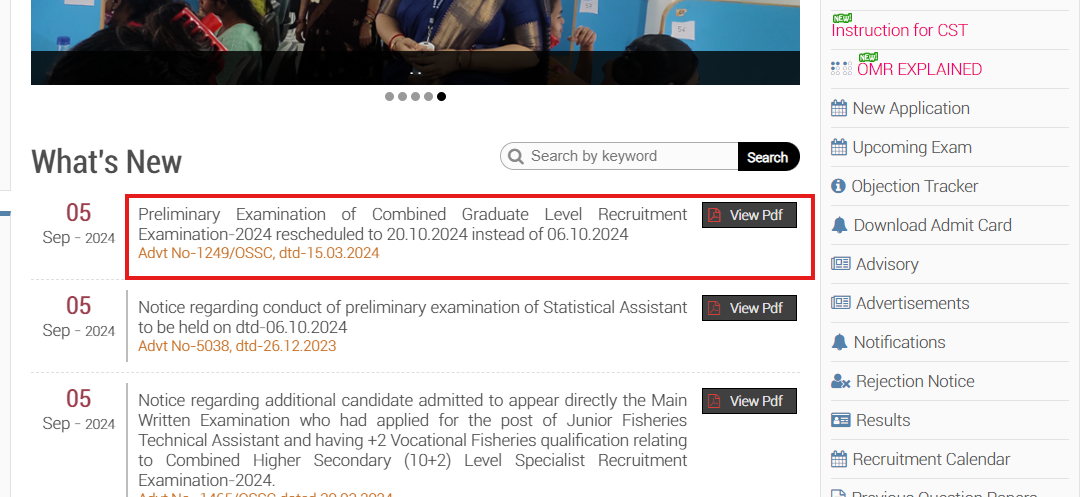Click the newspaper icon beside Advisory

(840, 264)
